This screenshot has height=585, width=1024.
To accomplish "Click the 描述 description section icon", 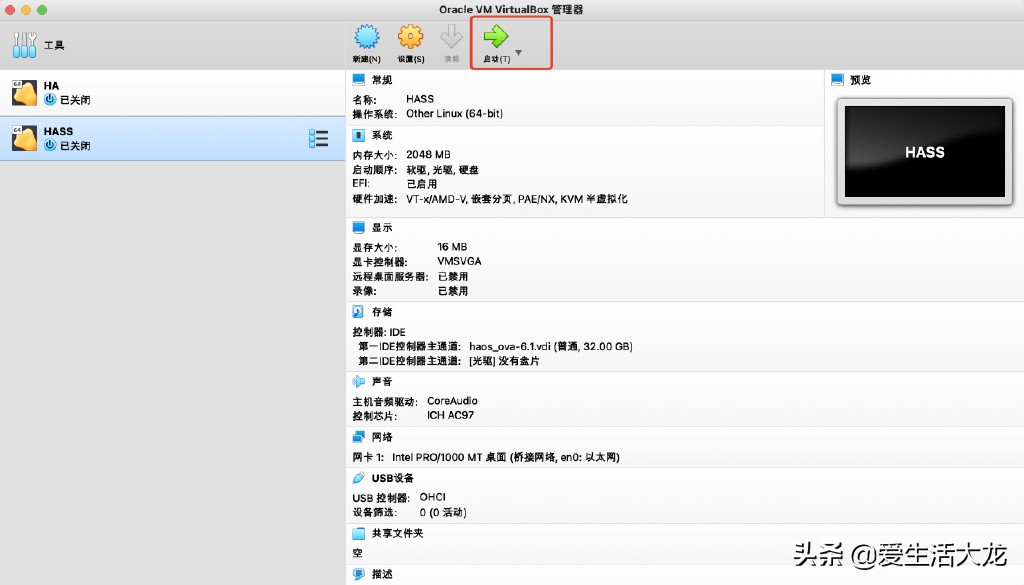I will [359, 573].
